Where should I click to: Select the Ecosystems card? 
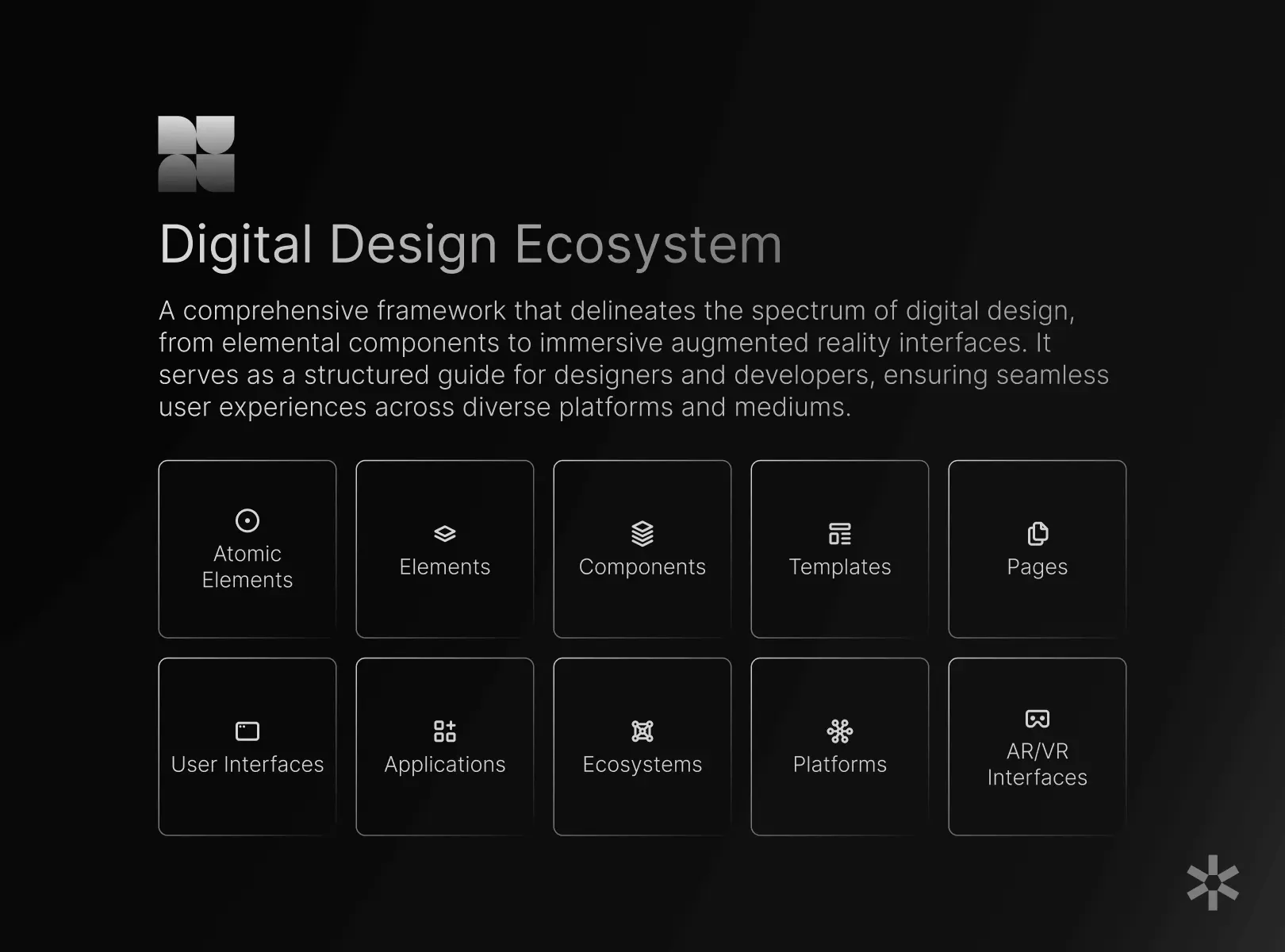click(642, 746)
